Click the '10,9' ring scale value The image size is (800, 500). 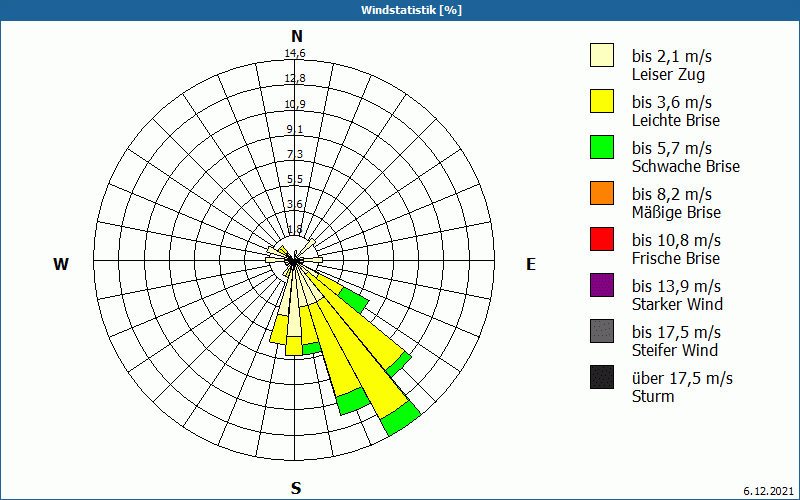click(295, 104)
